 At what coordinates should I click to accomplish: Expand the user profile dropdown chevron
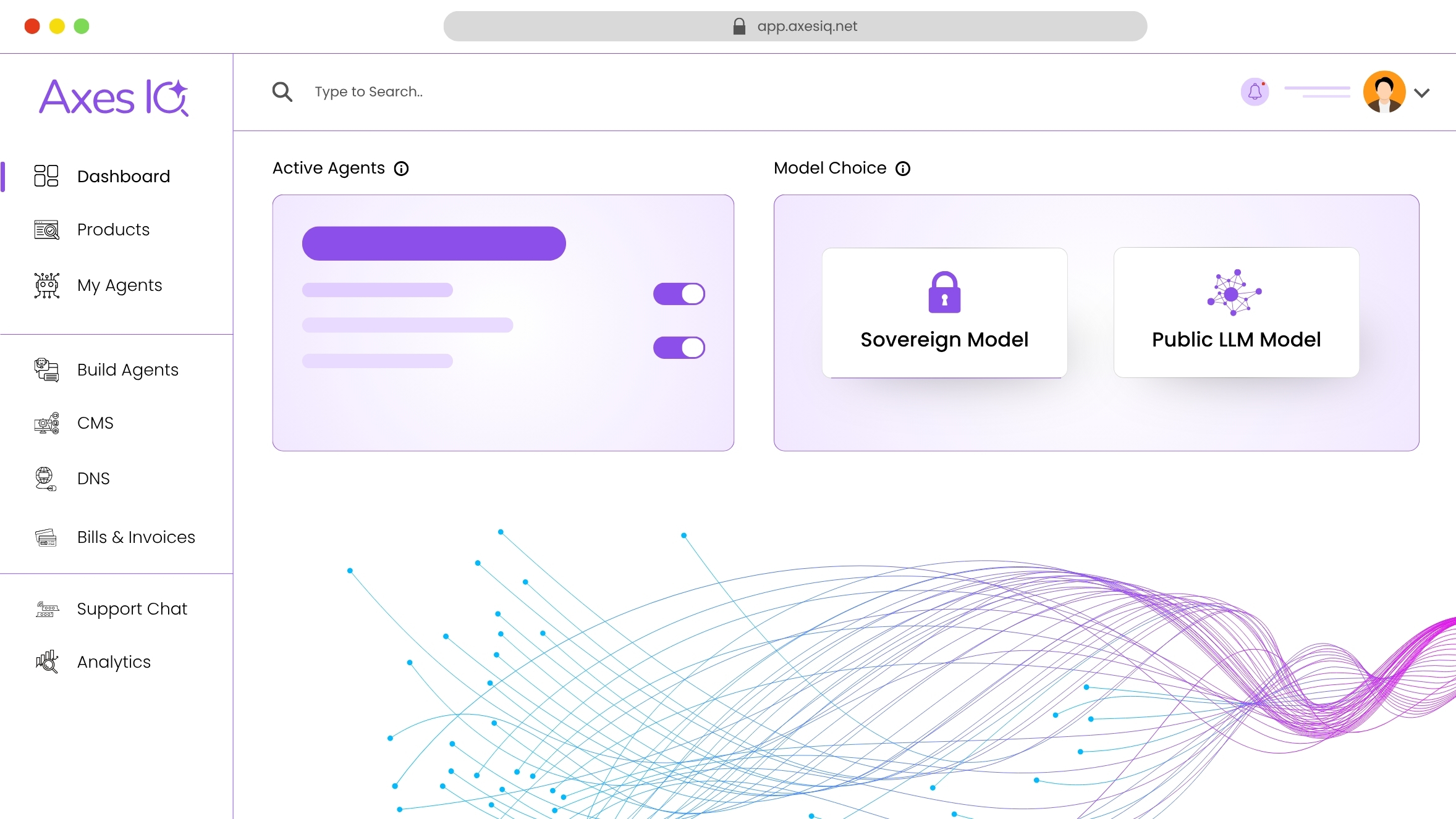pos(1422,93)
